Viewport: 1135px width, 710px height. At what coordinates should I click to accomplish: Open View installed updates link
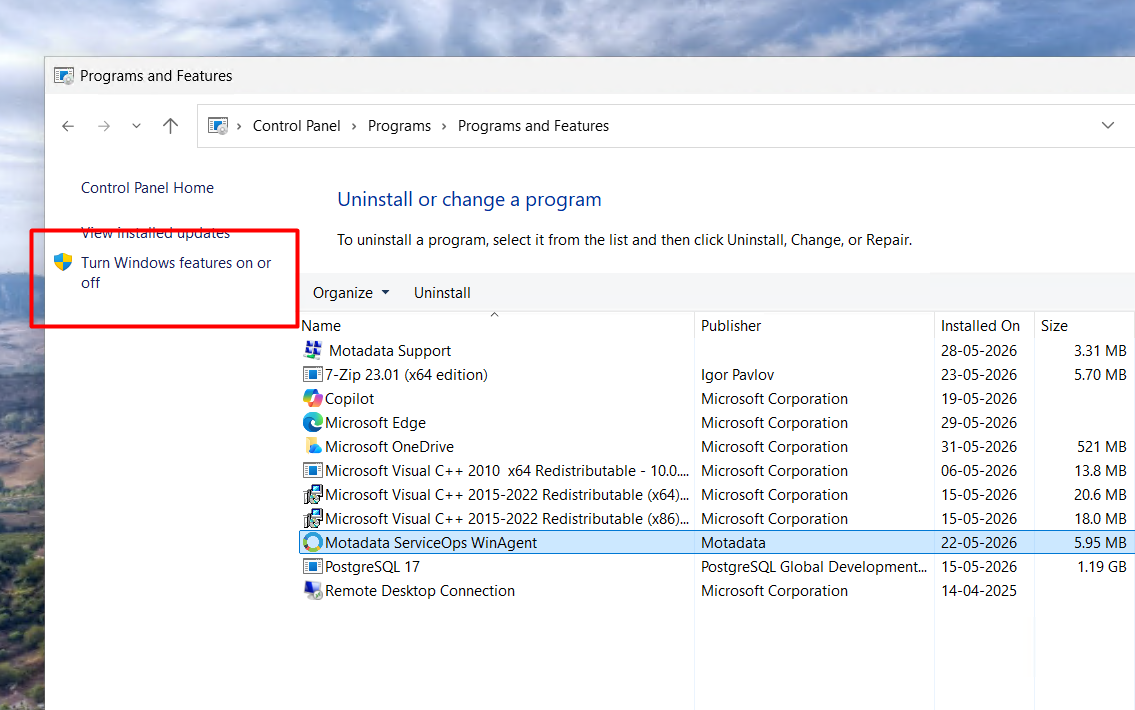(x=156, y=233)
